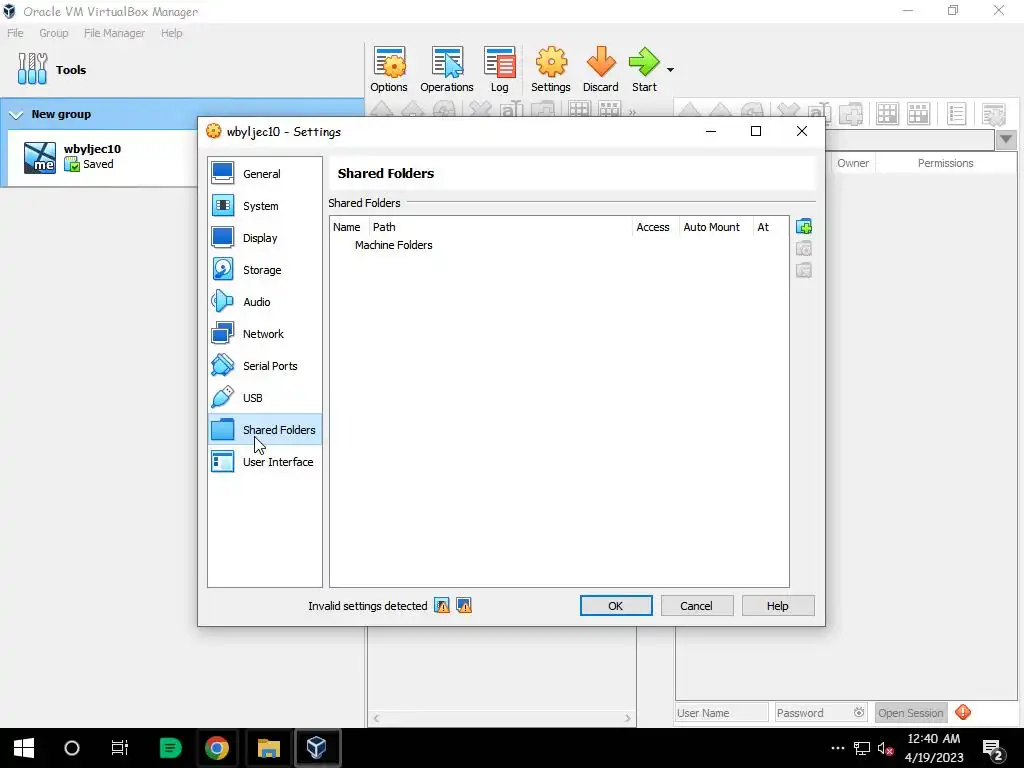The width and height of the screenshot is (1024, 768).
Task: Select the wbyljec10 virtual machine
Action: [104, 157]
